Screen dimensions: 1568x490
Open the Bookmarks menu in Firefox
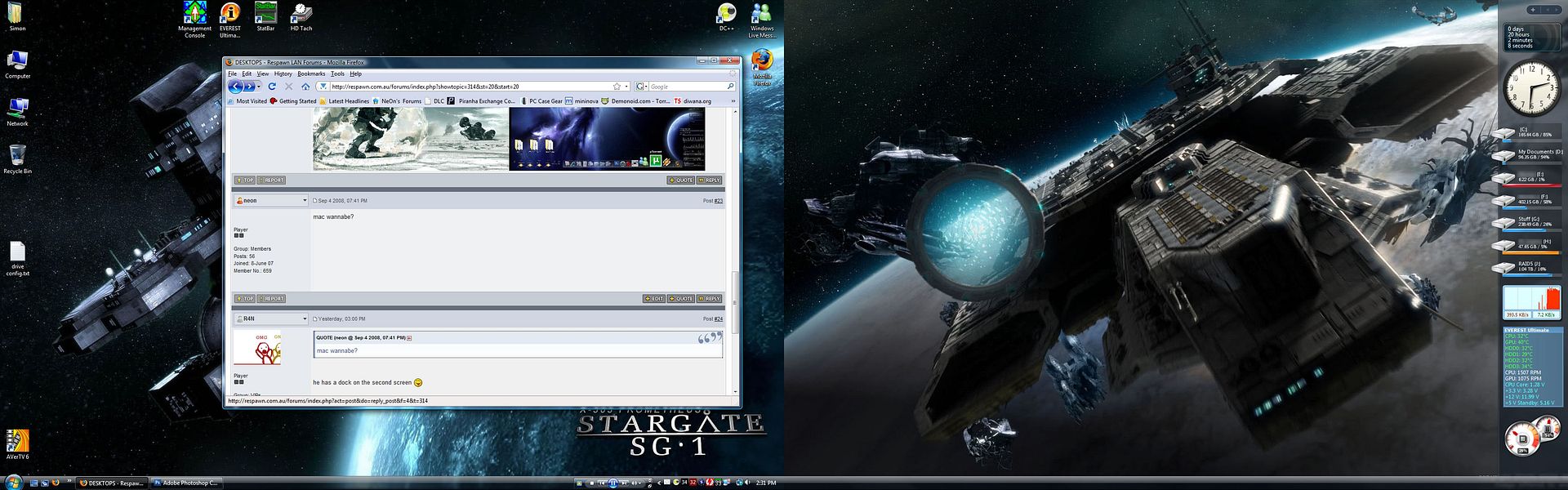coord(311,73)
